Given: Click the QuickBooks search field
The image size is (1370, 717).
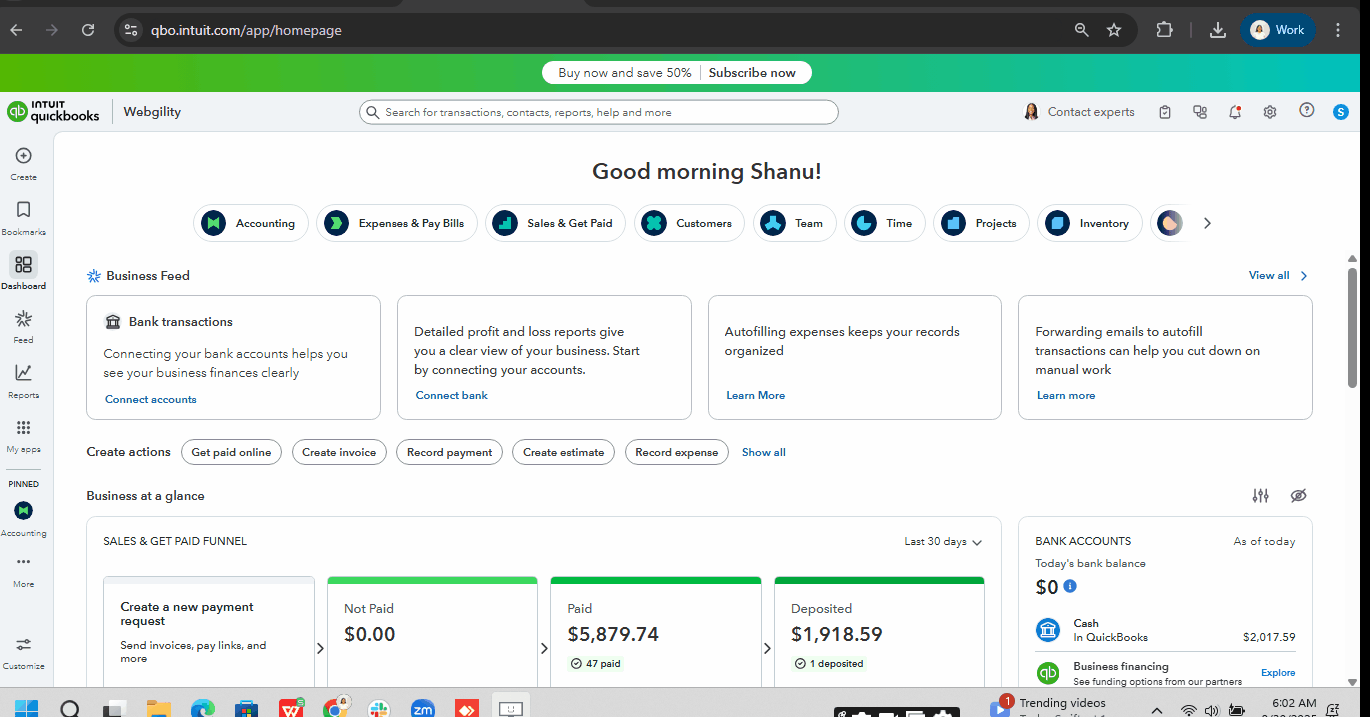Looking at the screenshot, I should click(x=598, y=113).
